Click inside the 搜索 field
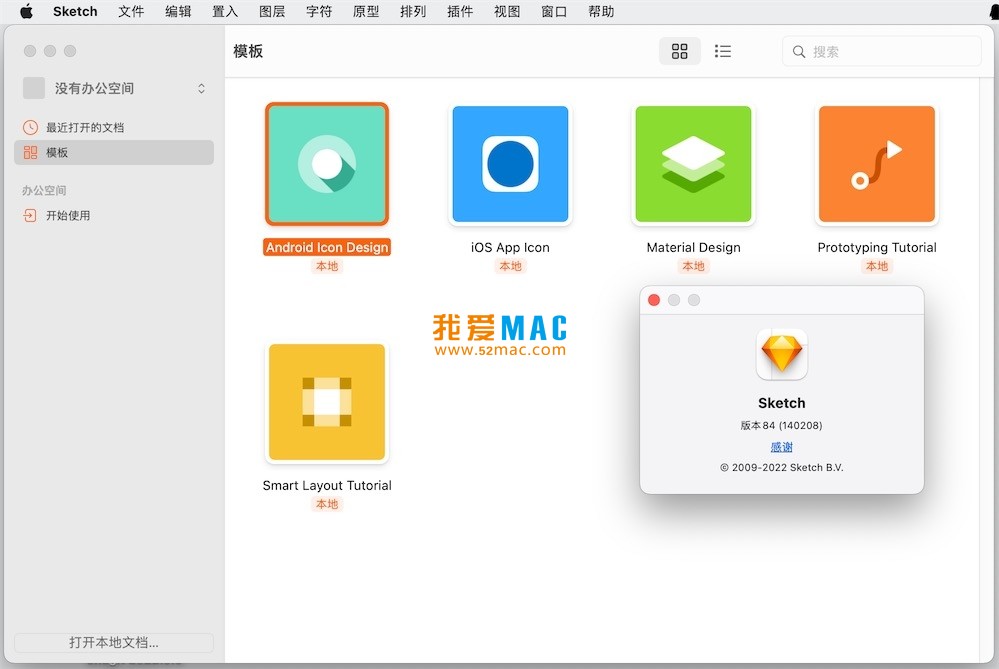 click(880, 50)
